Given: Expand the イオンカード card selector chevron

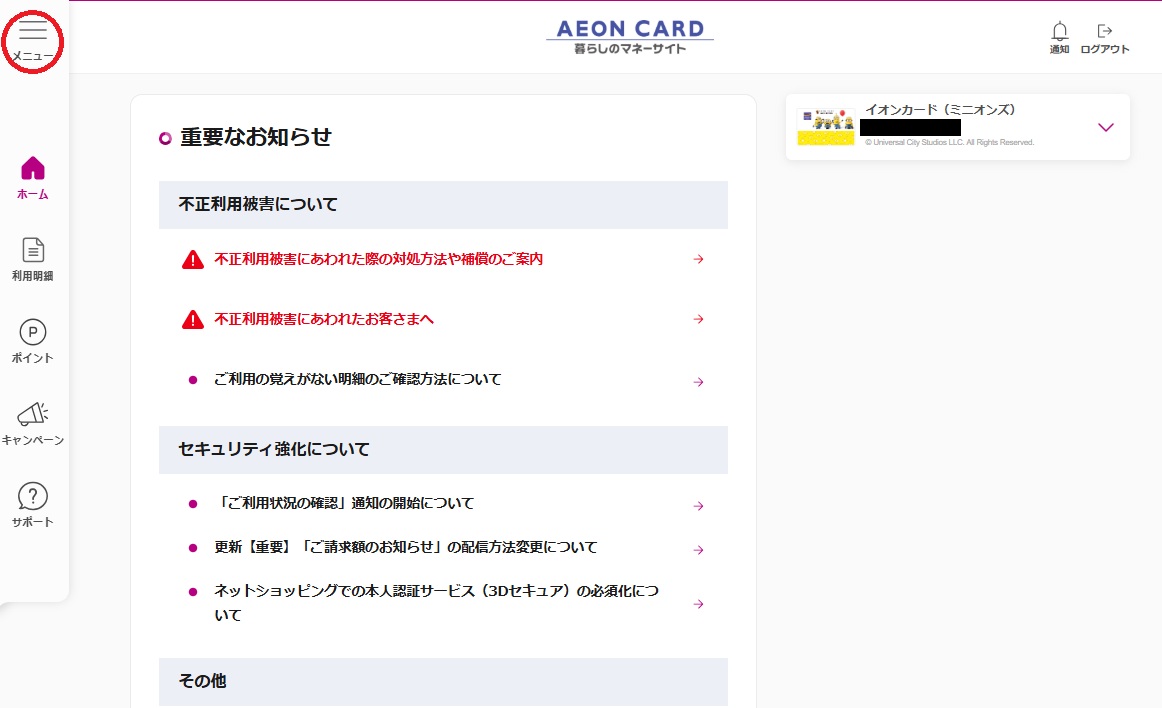Looking at the screenshot, I should tap(1105, 127).
